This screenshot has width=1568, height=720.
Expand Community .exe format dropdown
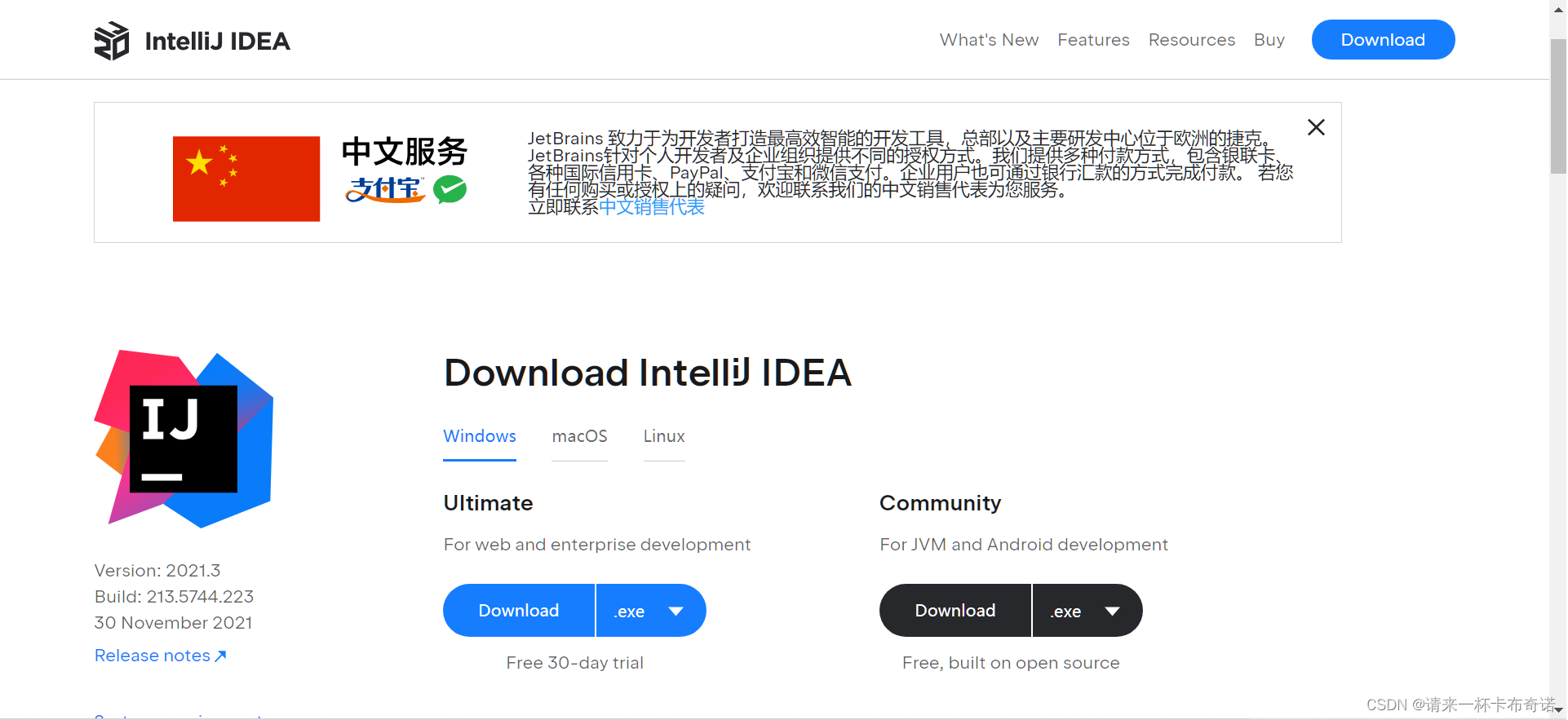[1087, 611]
